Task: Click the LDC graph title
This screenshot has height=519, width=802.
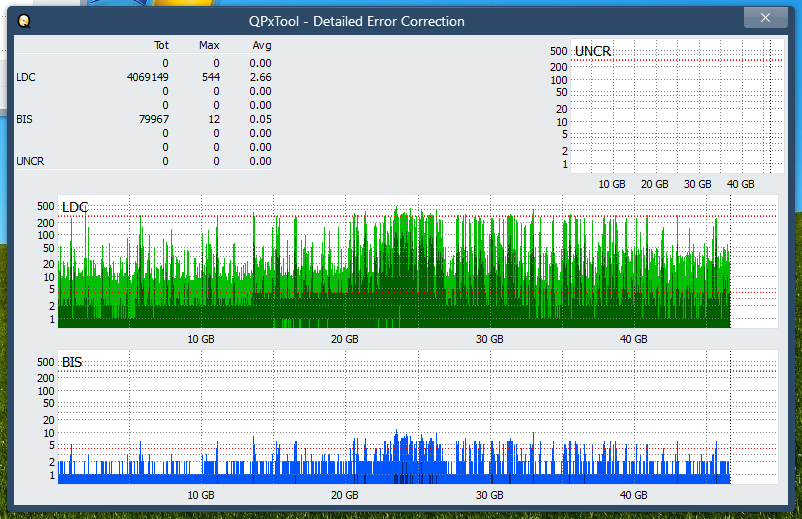Action: (75, 207)
